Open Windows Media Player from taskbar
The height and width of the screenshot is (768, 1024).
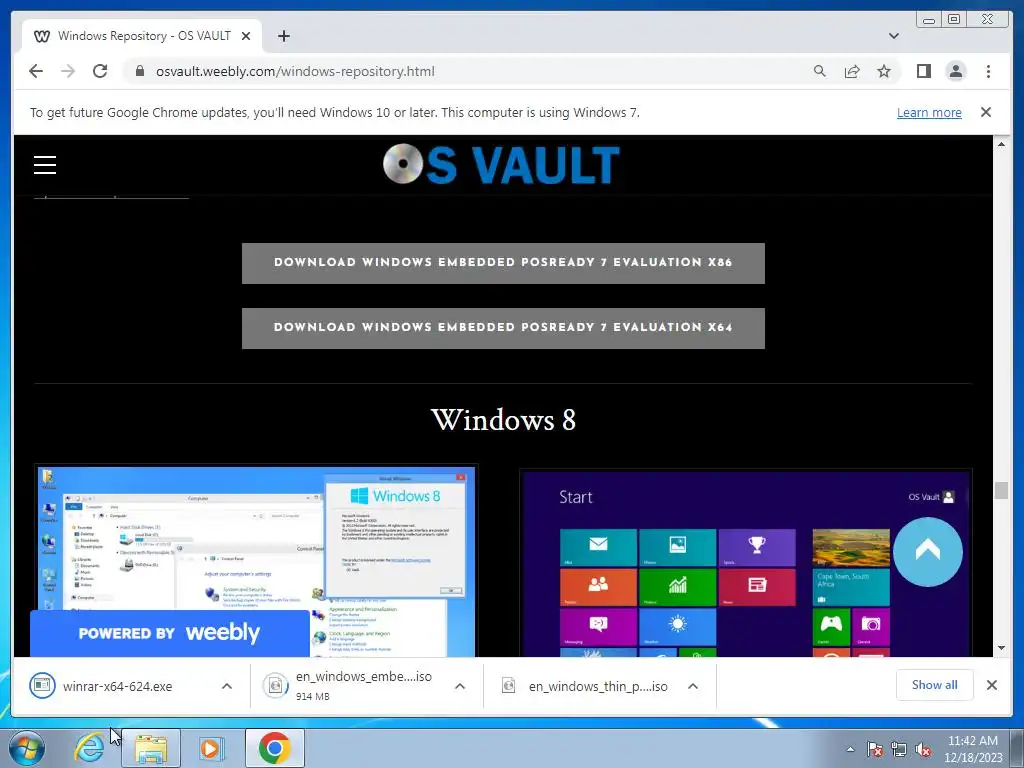[210, 748]
